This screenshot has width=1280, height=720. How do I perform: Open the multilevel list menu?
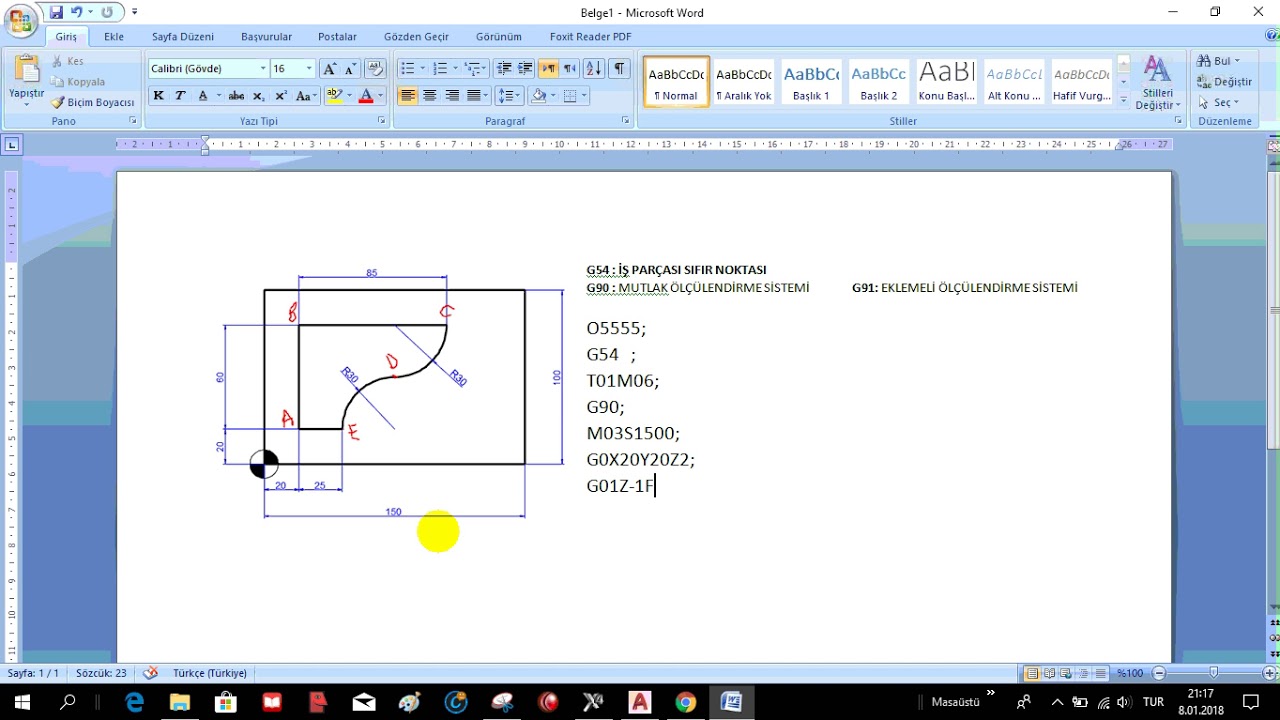[x=473, y=69]
